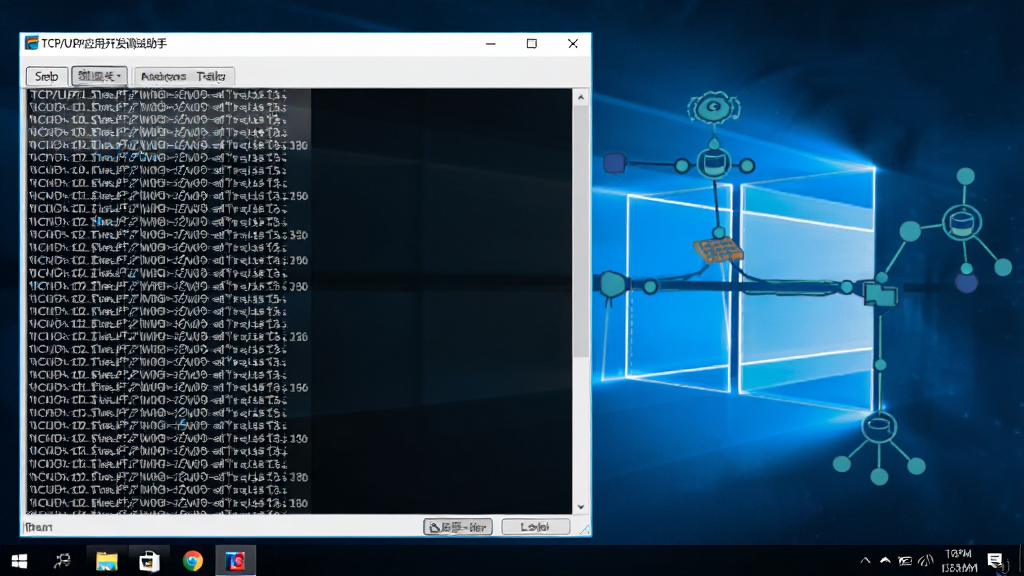Maximize the TCP/UDP window
The image size is (1024, 576).
tap(532, 44)
